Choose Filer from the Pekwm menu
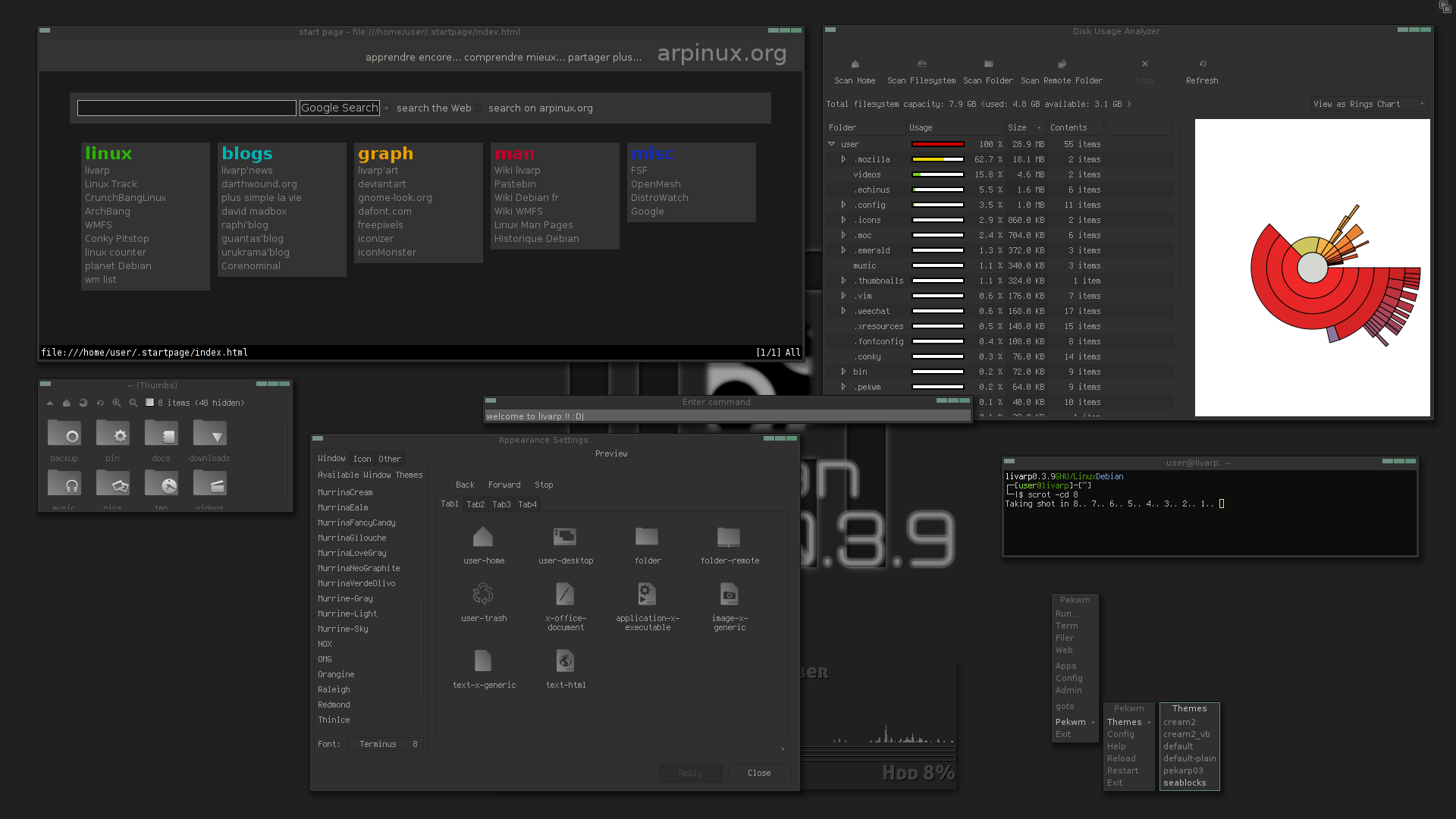This screenshot has width=1456, height=819. coord(1065,638)
